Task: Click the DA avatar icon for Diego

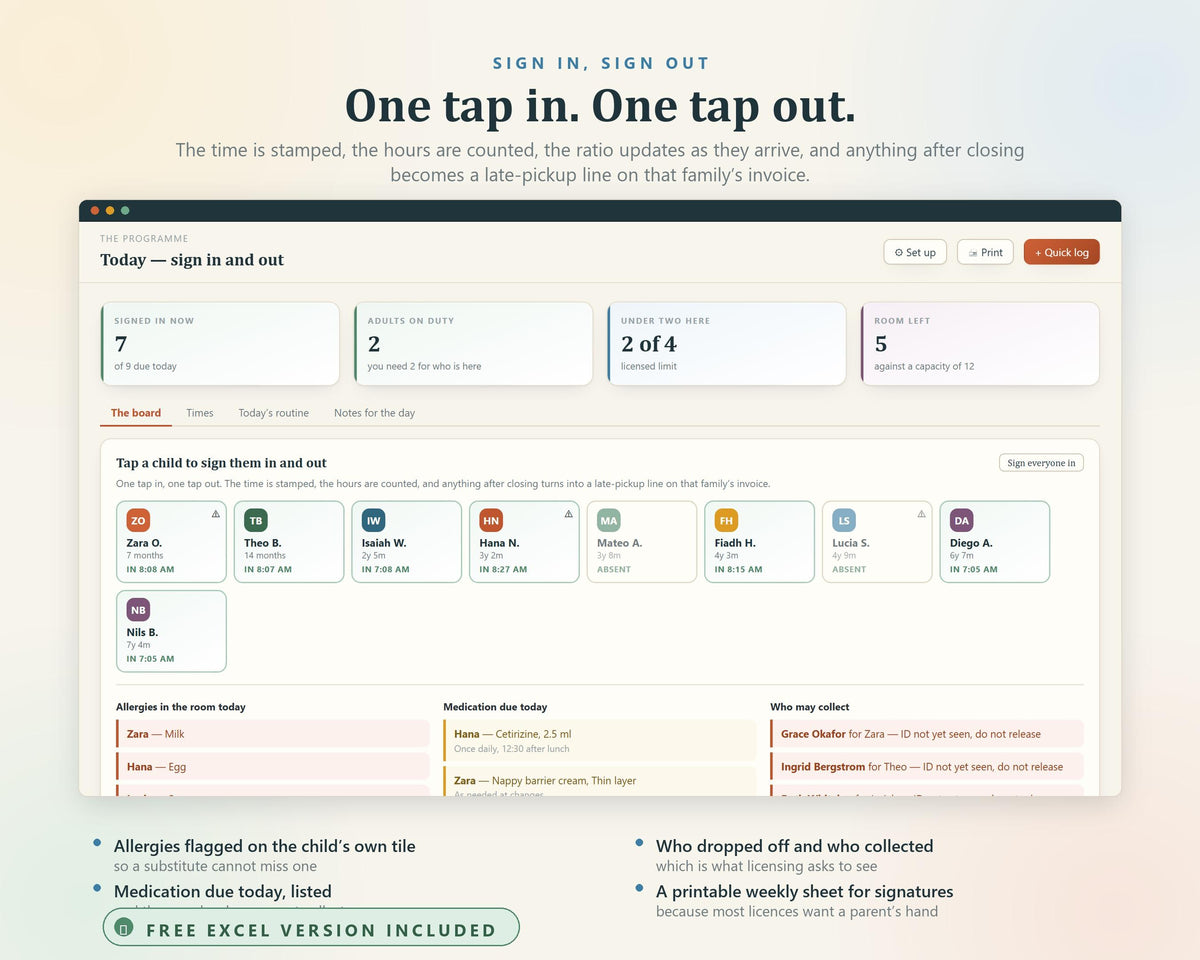Action: point(962,520)
